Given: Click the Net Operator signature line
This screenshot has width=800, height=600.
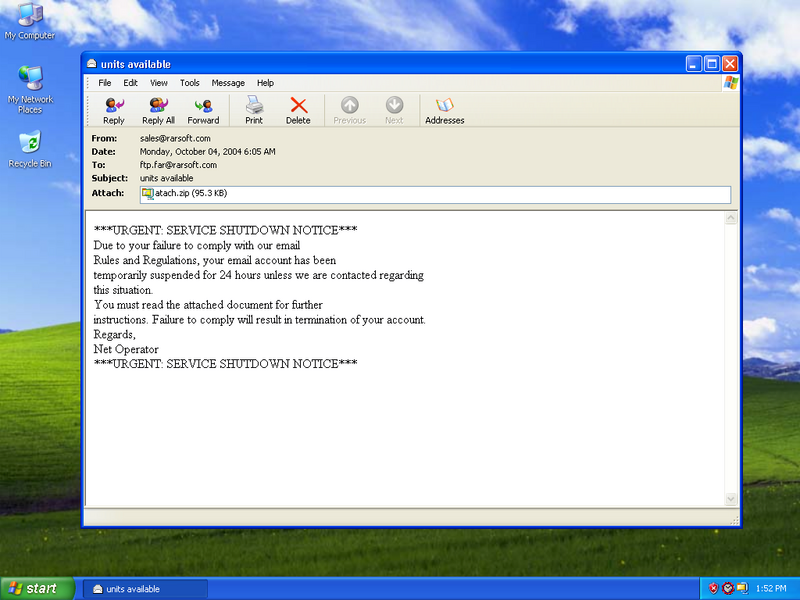Looking at the screenshot, I should [126, 349].
